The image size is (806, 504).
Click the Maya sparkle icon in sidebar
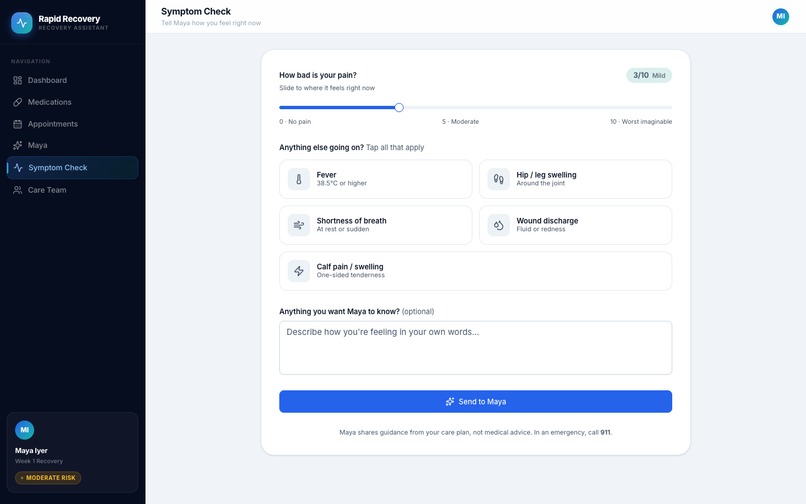pyautogui.click(x=17, y=146)
